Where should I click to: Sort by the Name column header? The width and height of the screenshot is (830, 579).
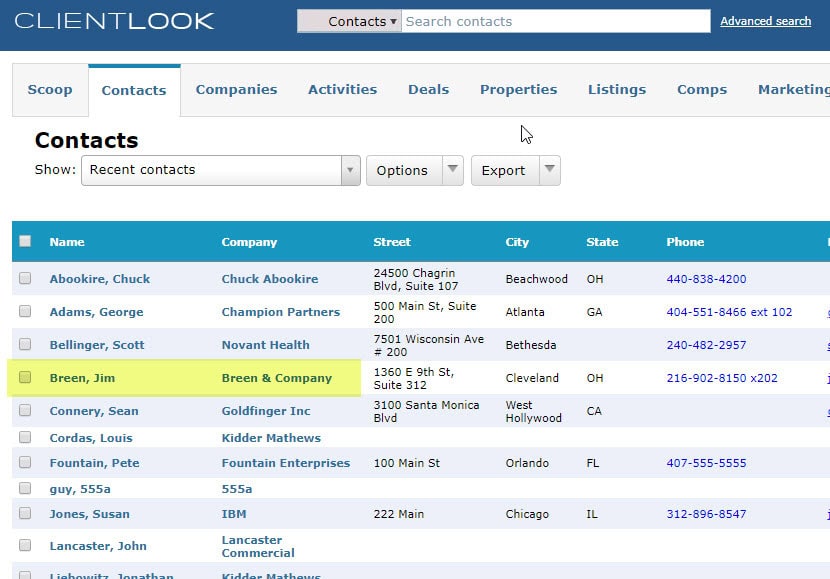point(67,242)
